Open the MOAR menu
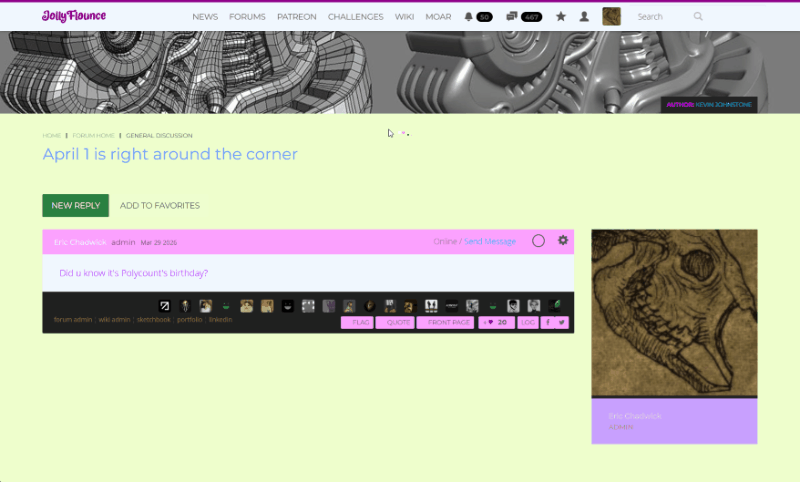The width and height of the screenshot is (800, 482). point(437,17)
